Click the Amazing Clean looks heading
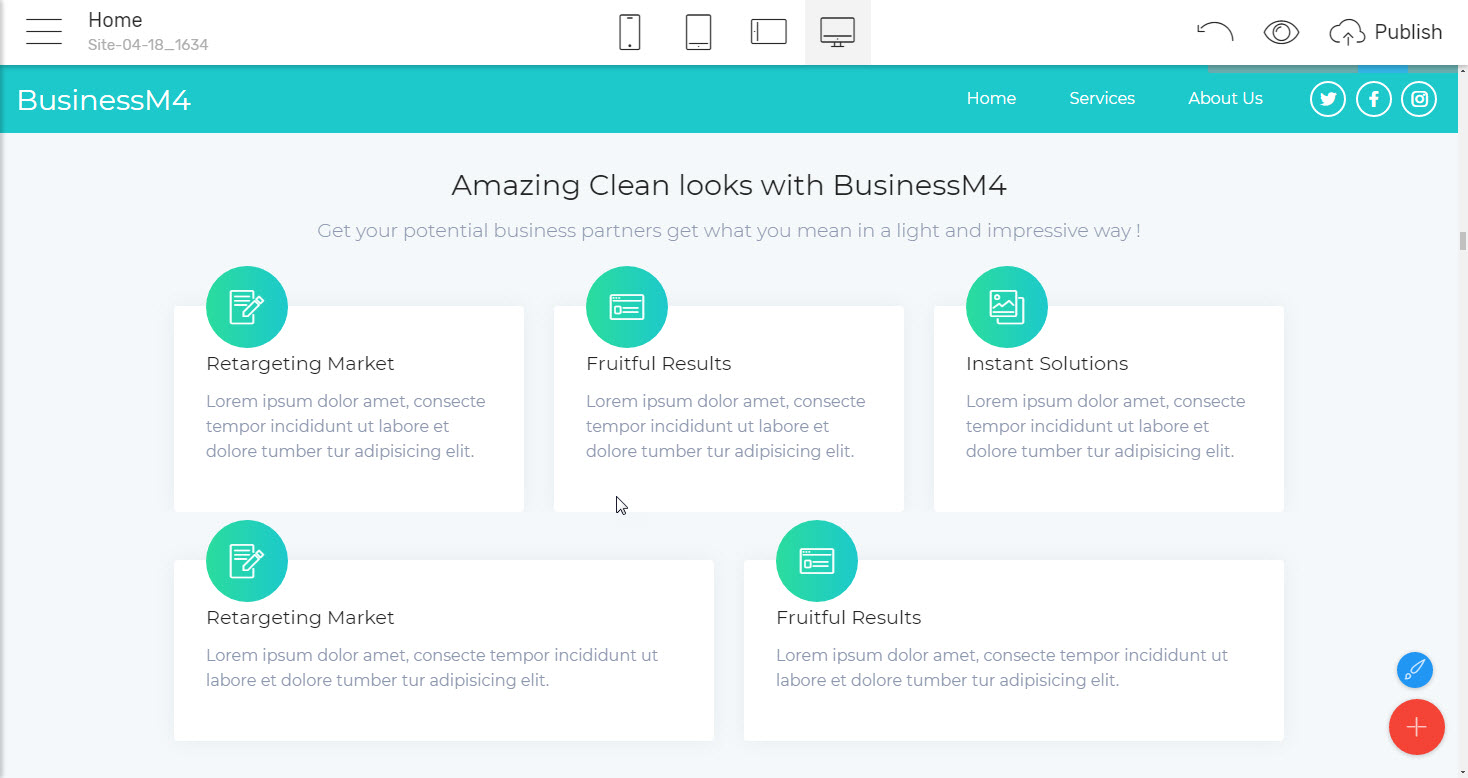 [x=729, y=185]
